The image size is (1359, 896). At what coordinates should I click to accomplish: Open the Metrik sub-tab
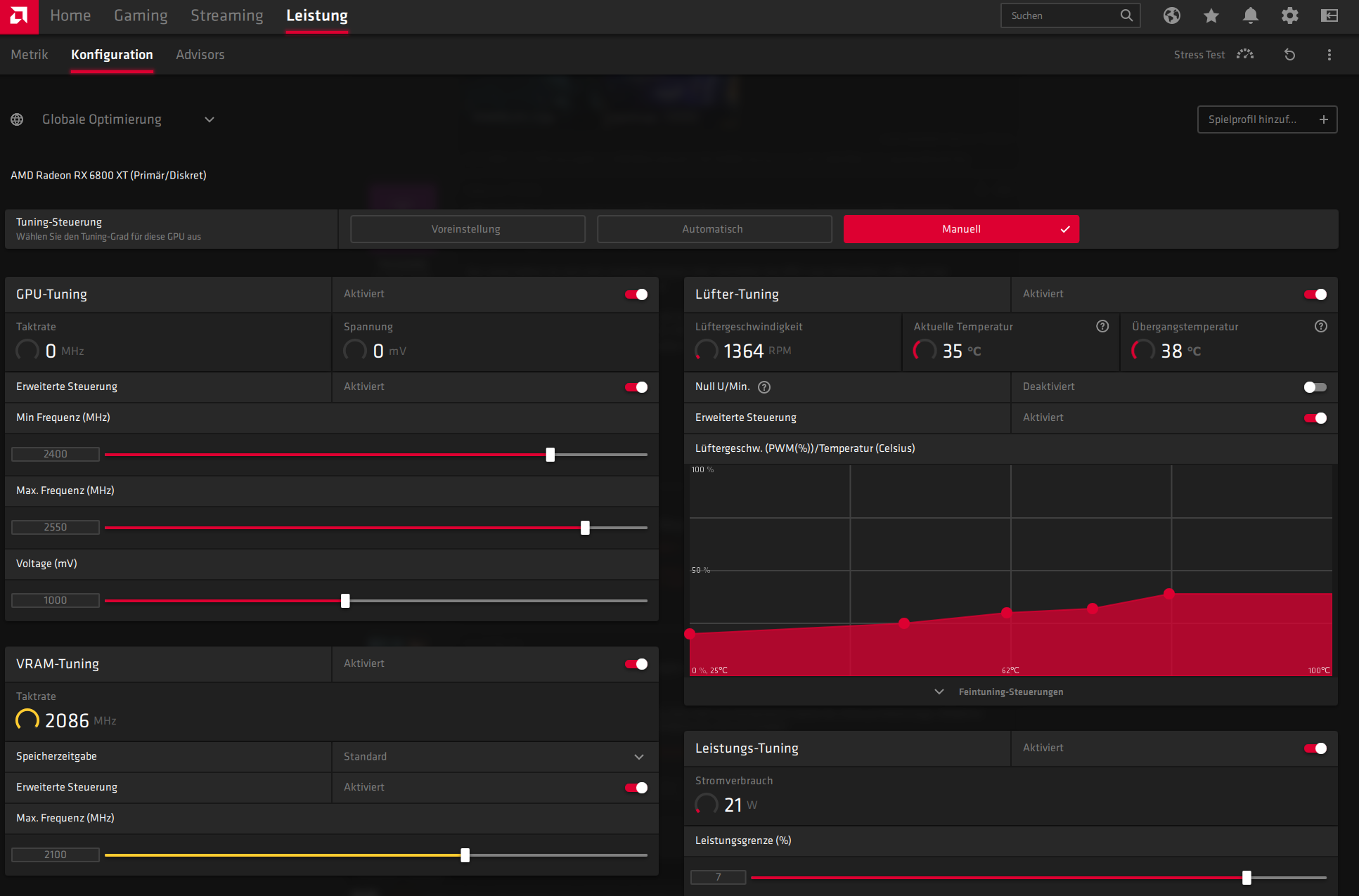tap(30, 55)
